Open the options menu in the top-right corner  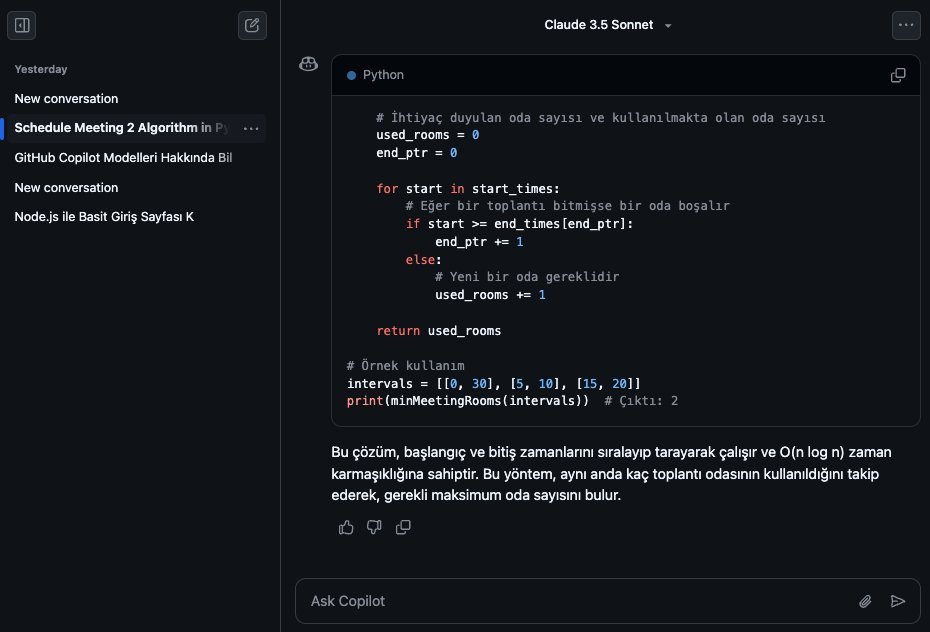point(906,26)
